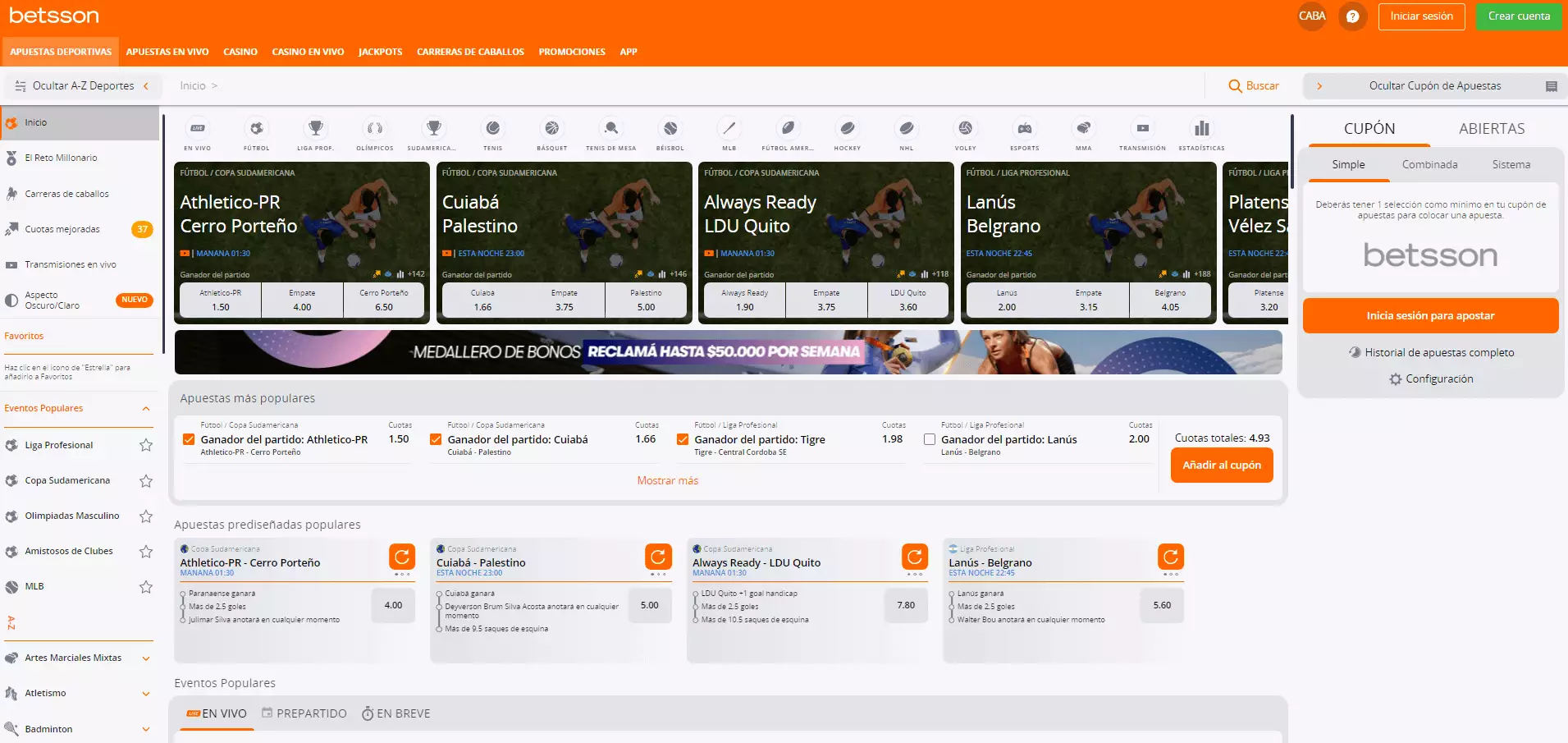1568x743 pixels.
Task: Click the Iniciar sesión button
Action: click(1422, 16)
